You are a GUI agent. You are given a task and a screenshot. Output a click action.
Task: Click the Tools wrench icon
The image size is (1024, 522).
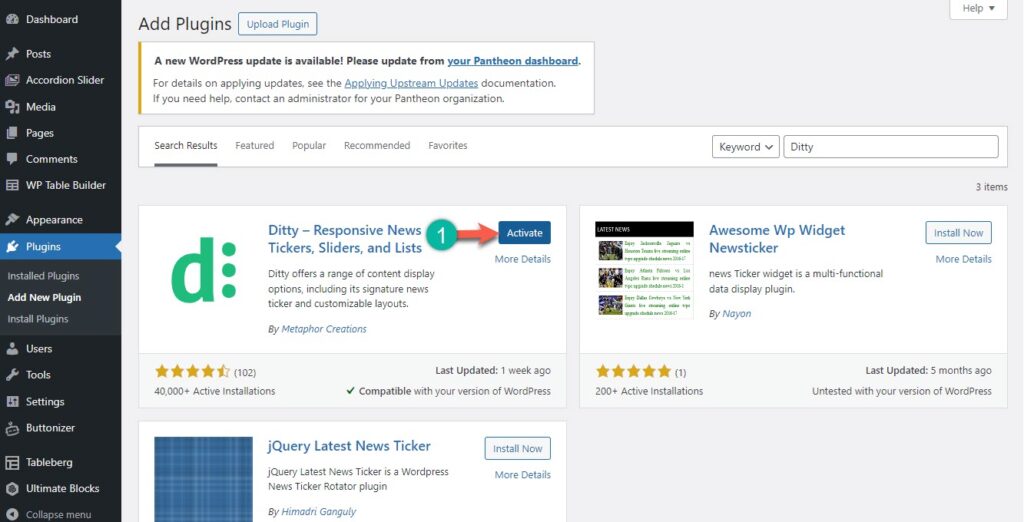(12, 374)
